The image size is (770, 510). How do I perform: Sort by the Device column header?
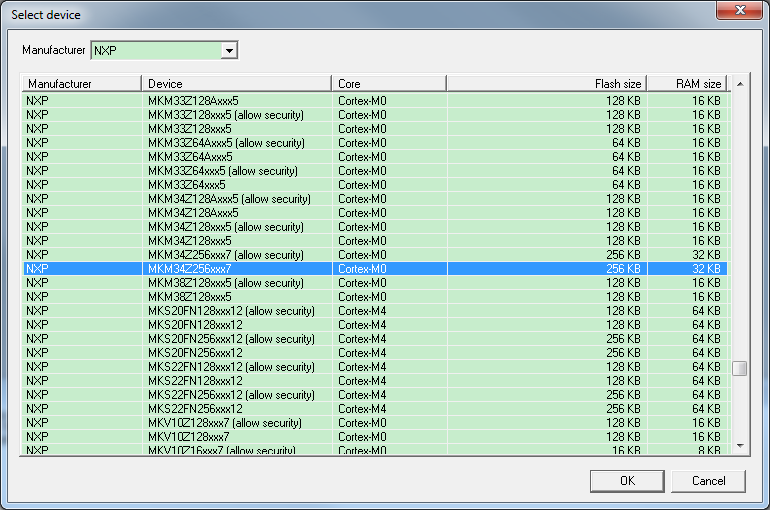[x=237, y=84]
